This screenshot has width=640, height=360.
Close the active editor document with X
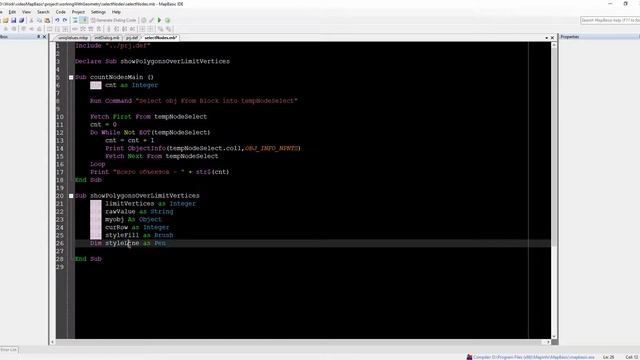(x=553, y=38)
